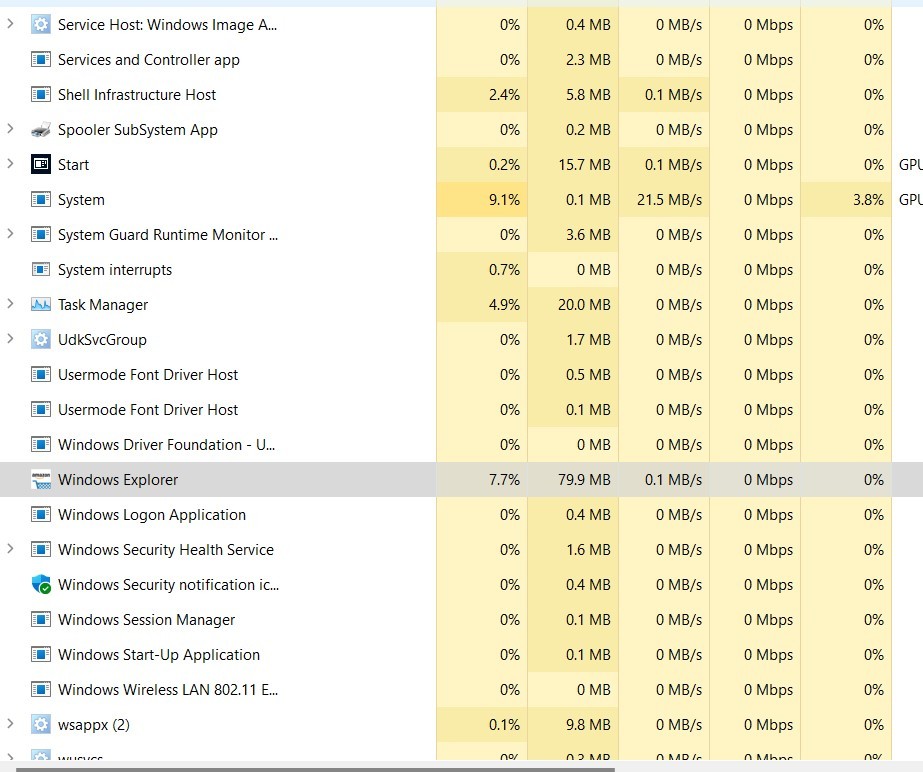Viewport: 923px width, 772px height.
Task: Click the gear icon beside Service Host: Windows Image A...
Action: (x=41, y=24)
